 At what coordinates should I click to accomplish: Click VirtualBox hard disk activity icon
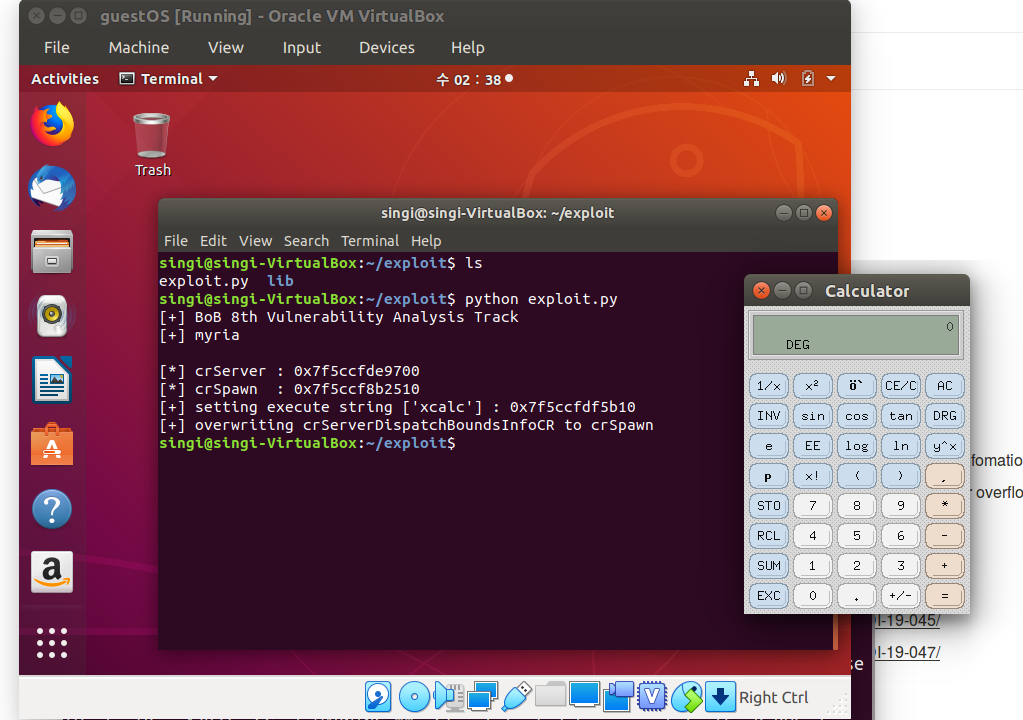[x=378, y=697]
